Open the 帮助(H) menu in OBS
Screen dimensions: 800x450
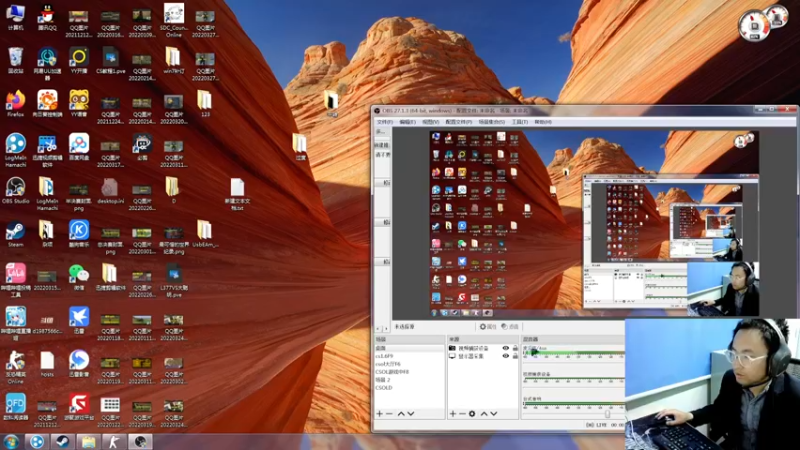click(x=542, y=122)
